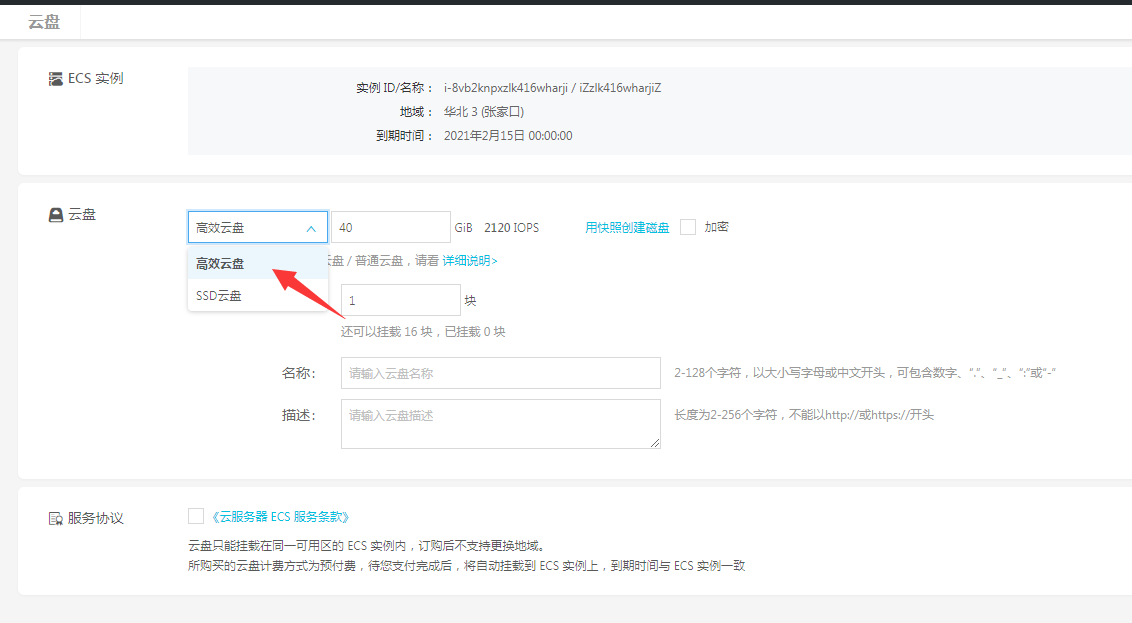Click the description textarea resize handle
This screenshot has width=1132, height=623.
click(x=655, y=443)
